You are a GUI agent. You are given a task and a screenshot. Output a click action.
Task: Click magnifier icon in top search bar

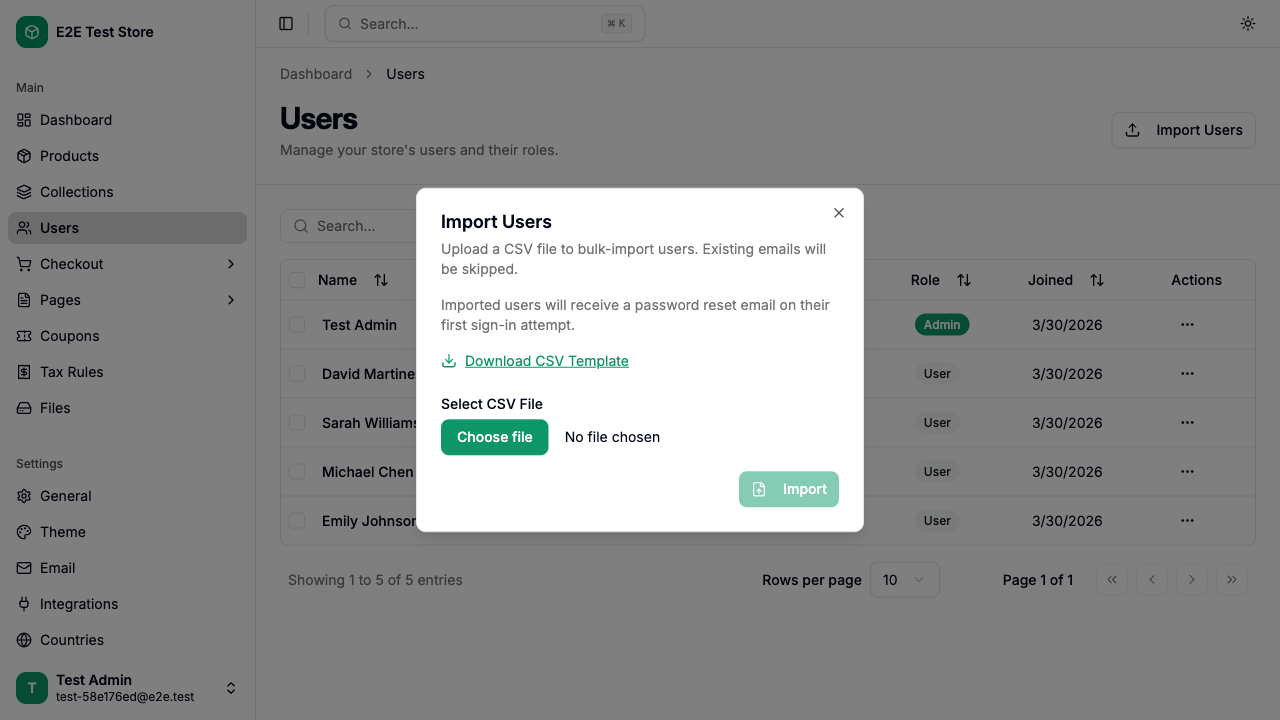(x=345, y=24)
